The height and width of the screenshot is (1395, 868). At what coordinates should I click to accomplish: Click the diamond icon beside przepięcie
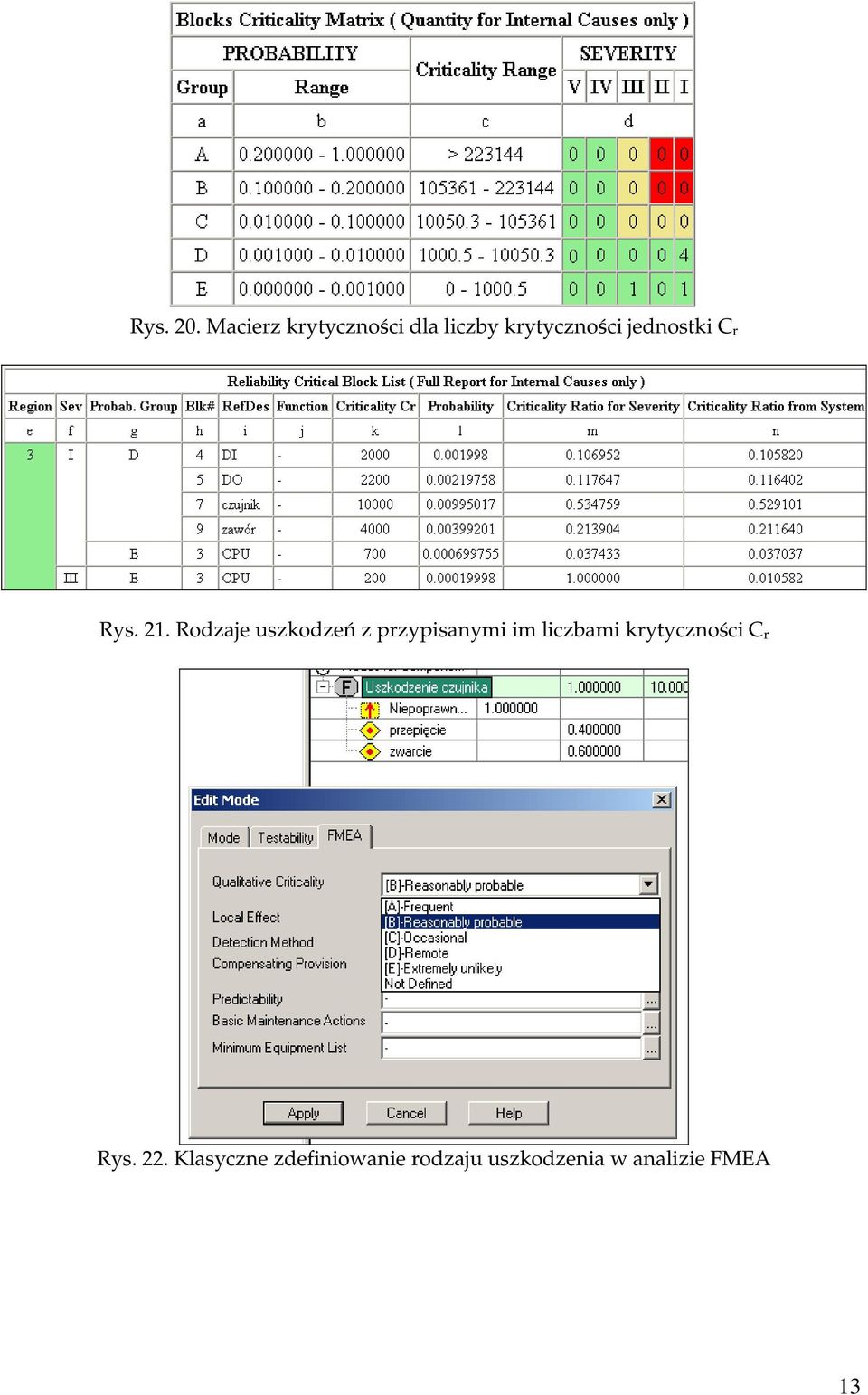pos(370,730)
